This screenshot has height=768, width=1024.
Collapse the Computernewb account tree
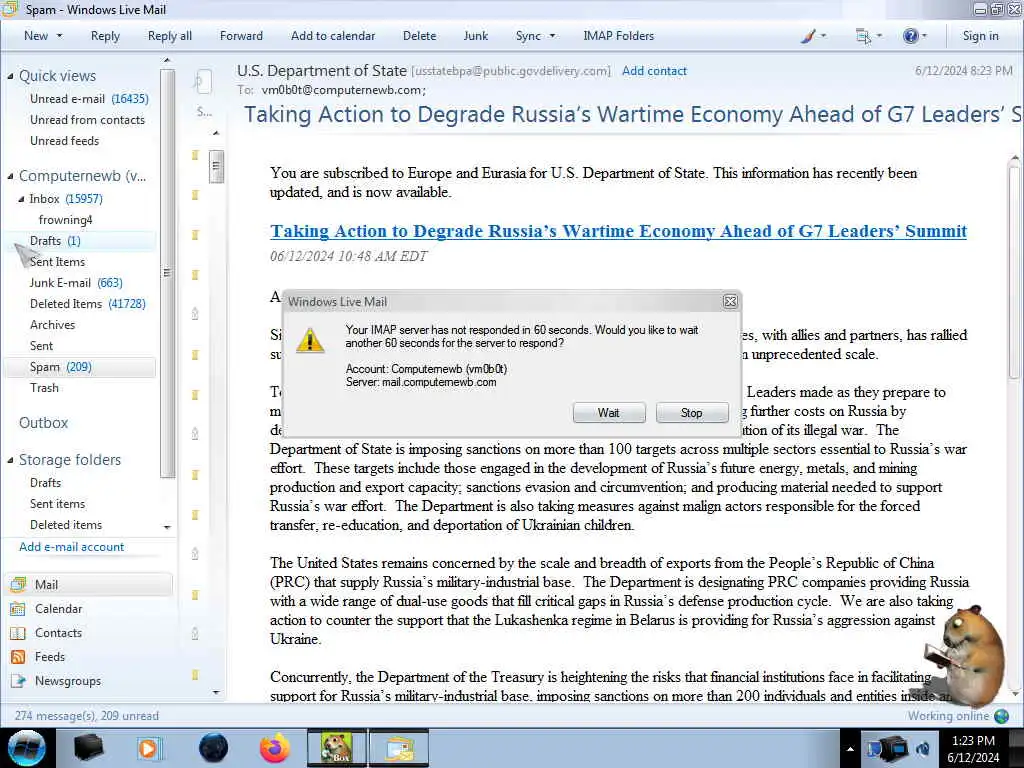10,176
